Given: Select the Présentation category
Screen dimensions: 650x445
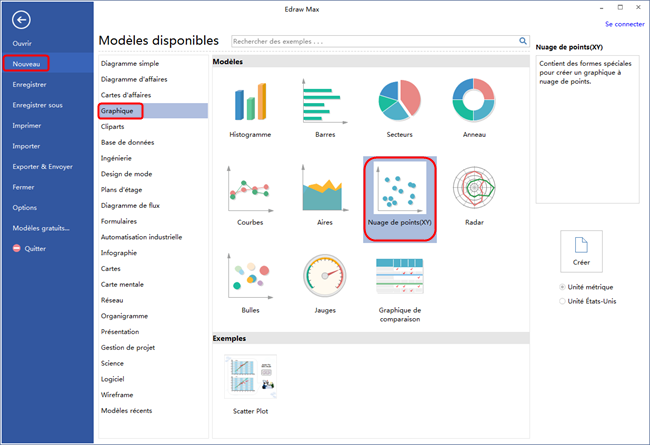Looking at the screenshot, I should 120,331.
